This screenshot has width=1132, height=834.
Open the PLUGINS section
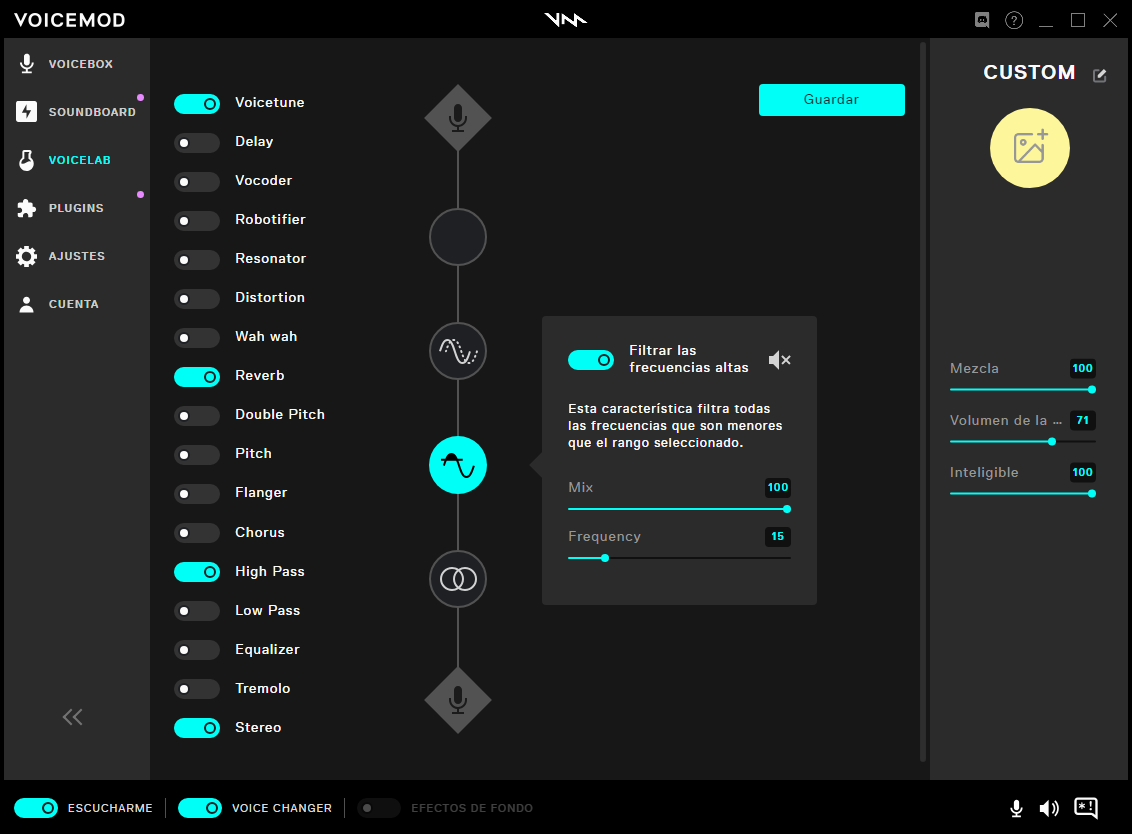(x=77, y=208)
